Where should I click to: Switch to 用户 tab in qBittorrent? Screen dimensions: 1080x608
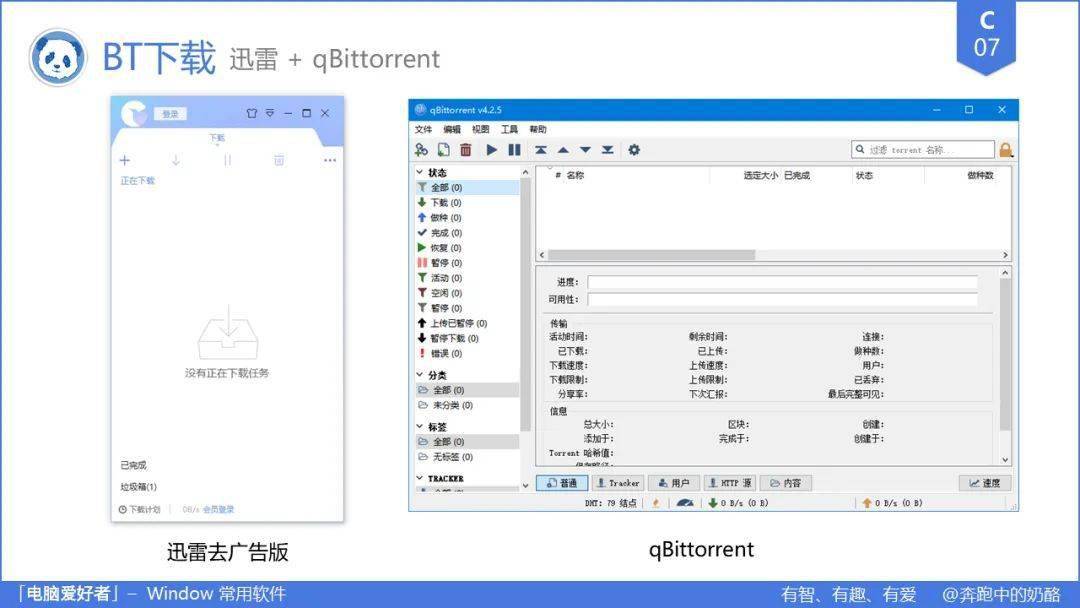click(x=674, y=483)
